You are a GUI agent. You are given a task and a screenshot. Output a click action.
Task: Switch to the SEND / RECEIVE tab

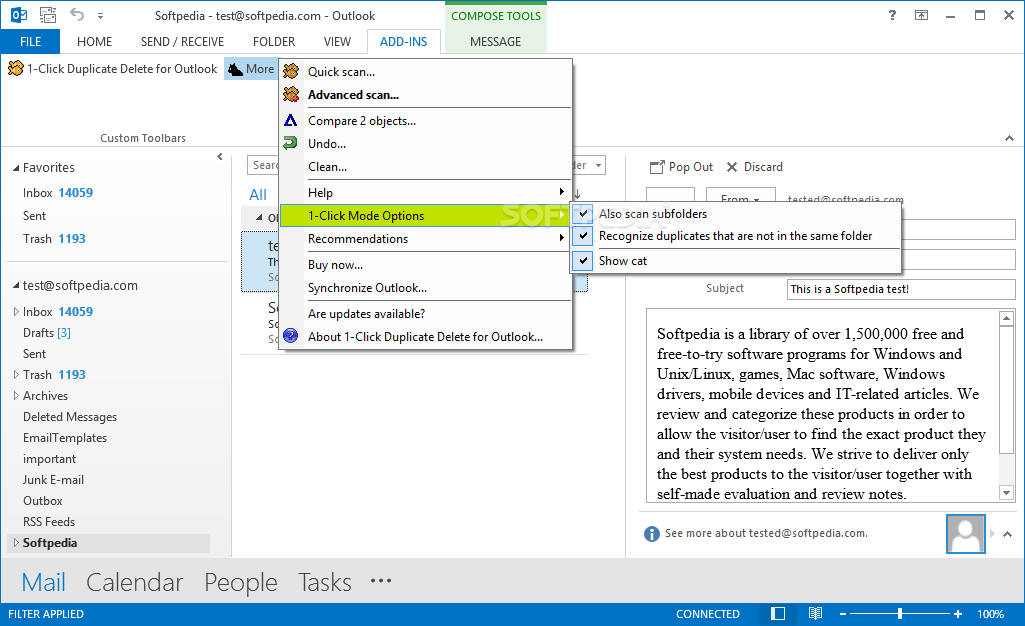(182, 41)
